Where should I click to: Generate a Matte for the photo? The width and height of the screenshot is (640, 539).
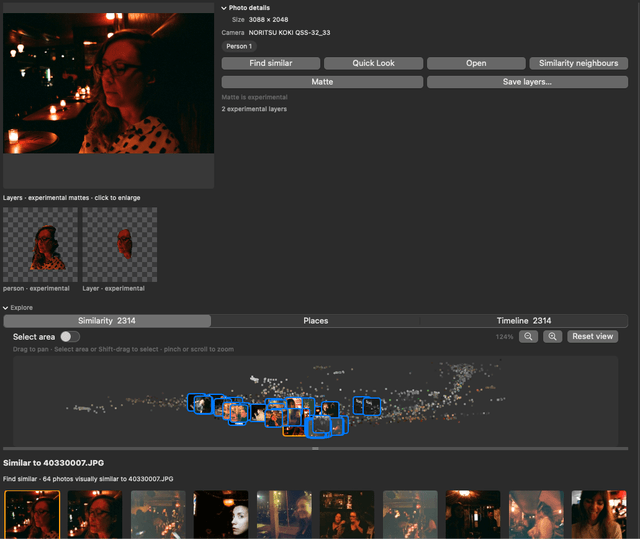322,82
